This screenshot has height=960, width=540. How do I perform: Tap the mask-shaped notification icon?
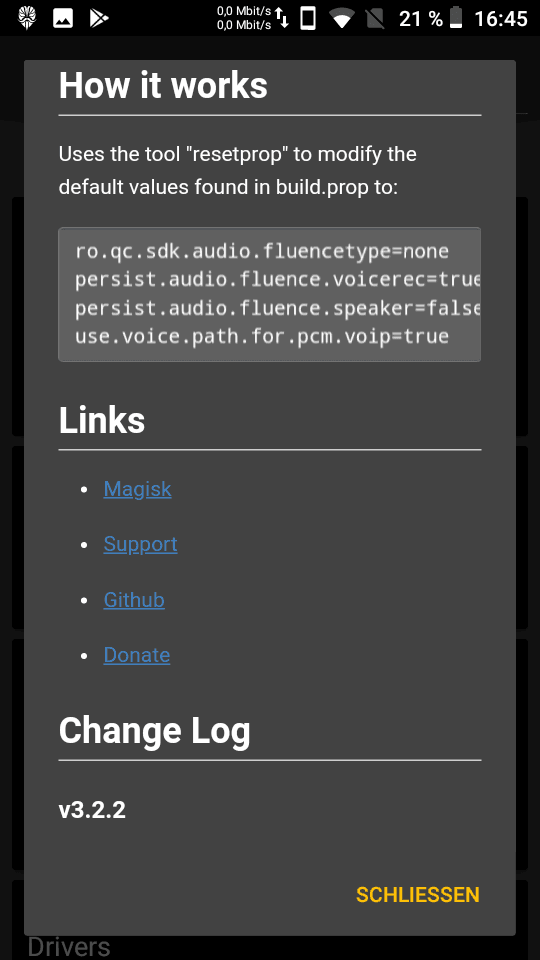point(27,18)
